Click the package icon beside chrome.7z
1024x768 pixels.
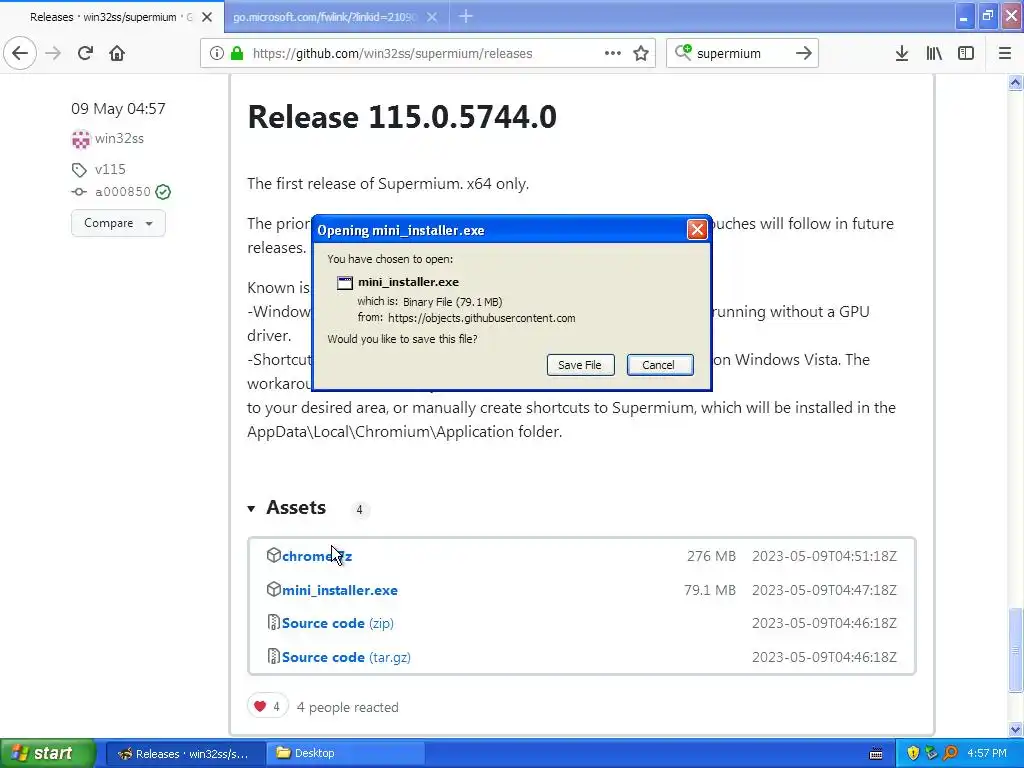(274, 555)
